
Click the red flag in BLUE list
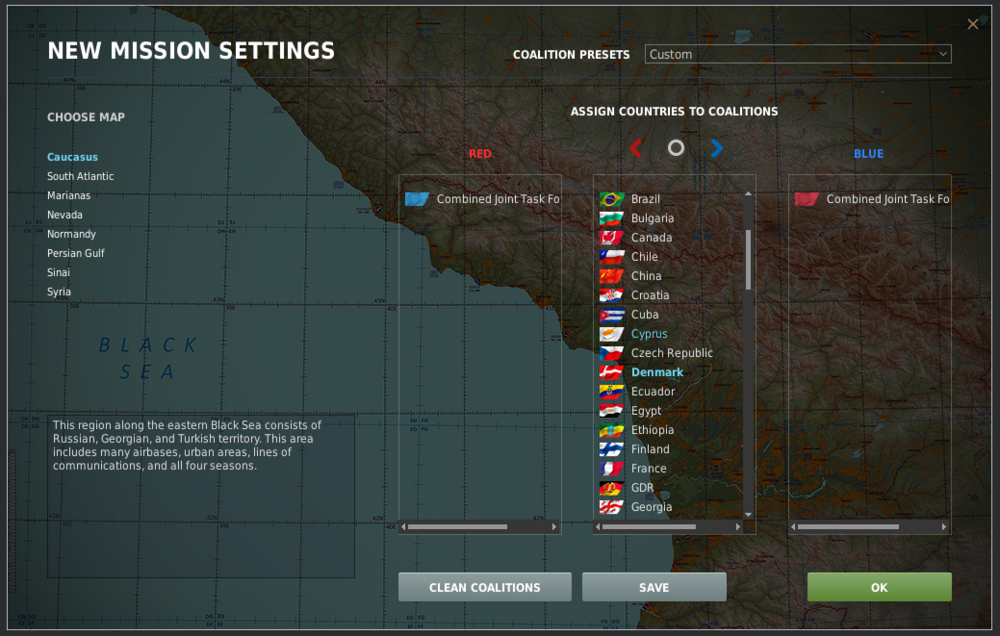[x=806, y=199]
